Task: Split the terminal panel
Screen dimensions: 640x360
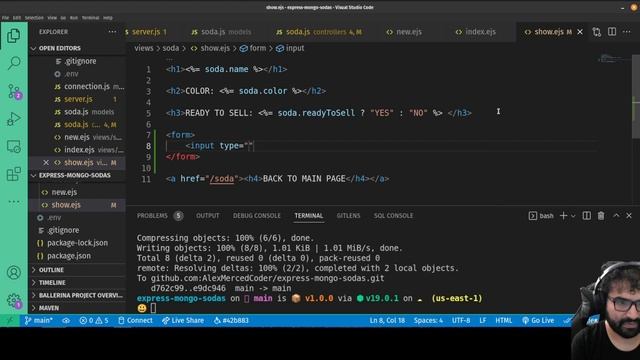Action: pyautogui.click(x=587, y=216)
